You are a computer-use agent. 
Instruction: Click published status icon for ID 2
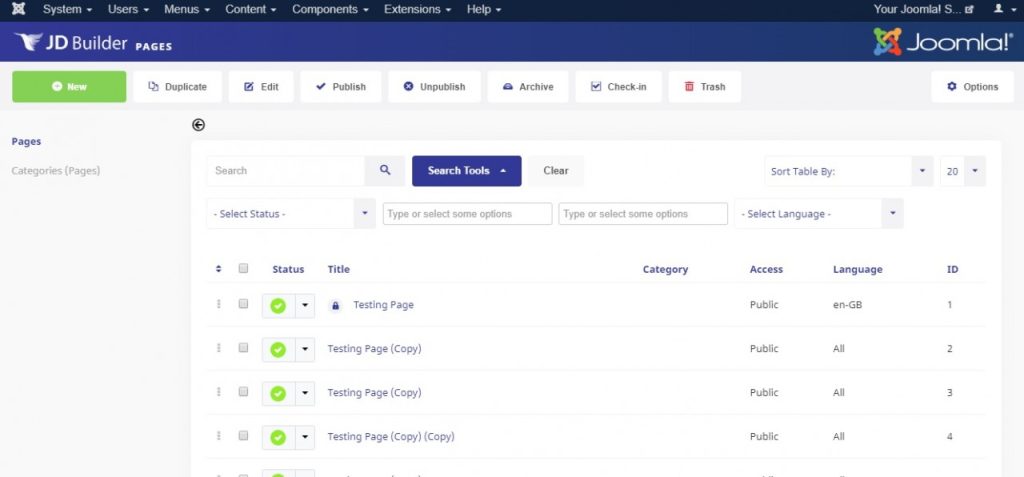click(278, 350)
